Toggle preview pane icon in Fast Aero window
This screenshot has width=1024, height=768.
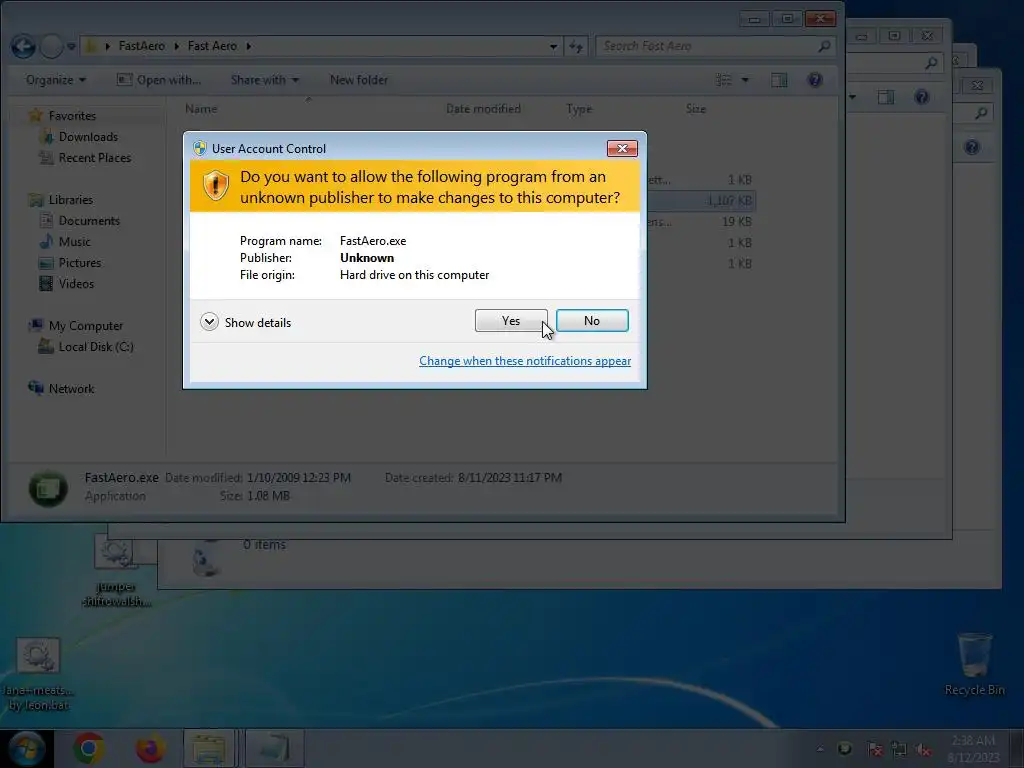click(x=779, y=80)
